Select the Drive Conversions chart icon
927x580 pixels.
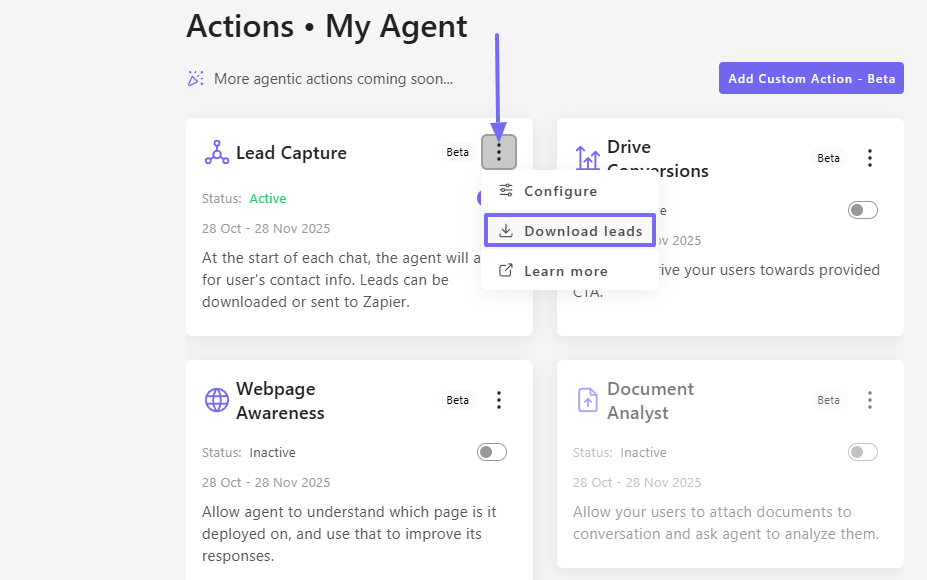(587, 157)
